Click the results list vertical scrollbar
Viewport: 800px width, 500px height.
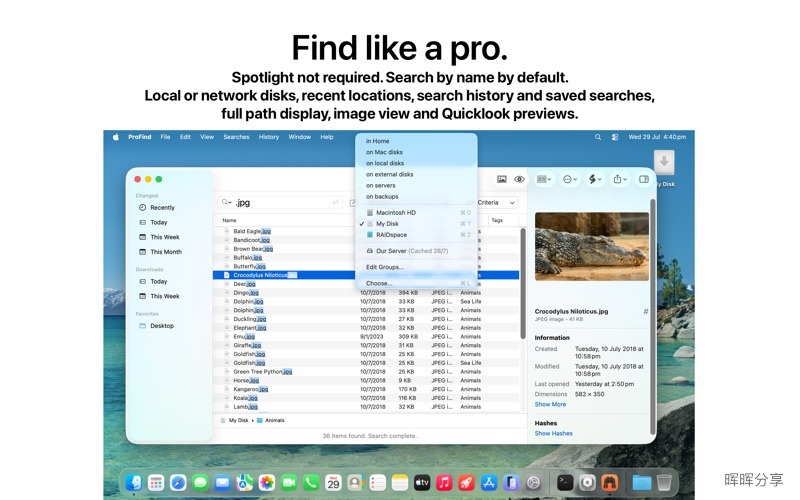523,284
